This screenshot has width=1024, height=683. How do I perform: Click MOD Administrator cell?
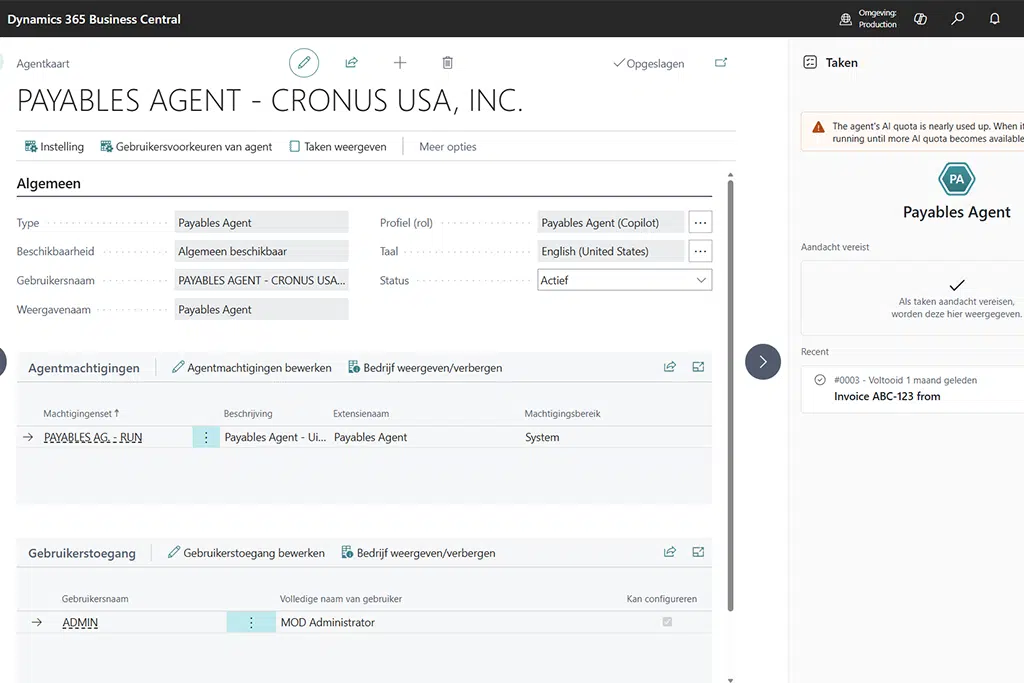coord(328,623)
